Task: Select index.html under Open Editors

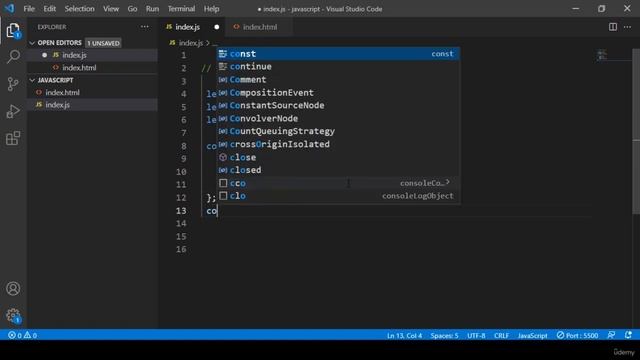Action: [92, 68]
